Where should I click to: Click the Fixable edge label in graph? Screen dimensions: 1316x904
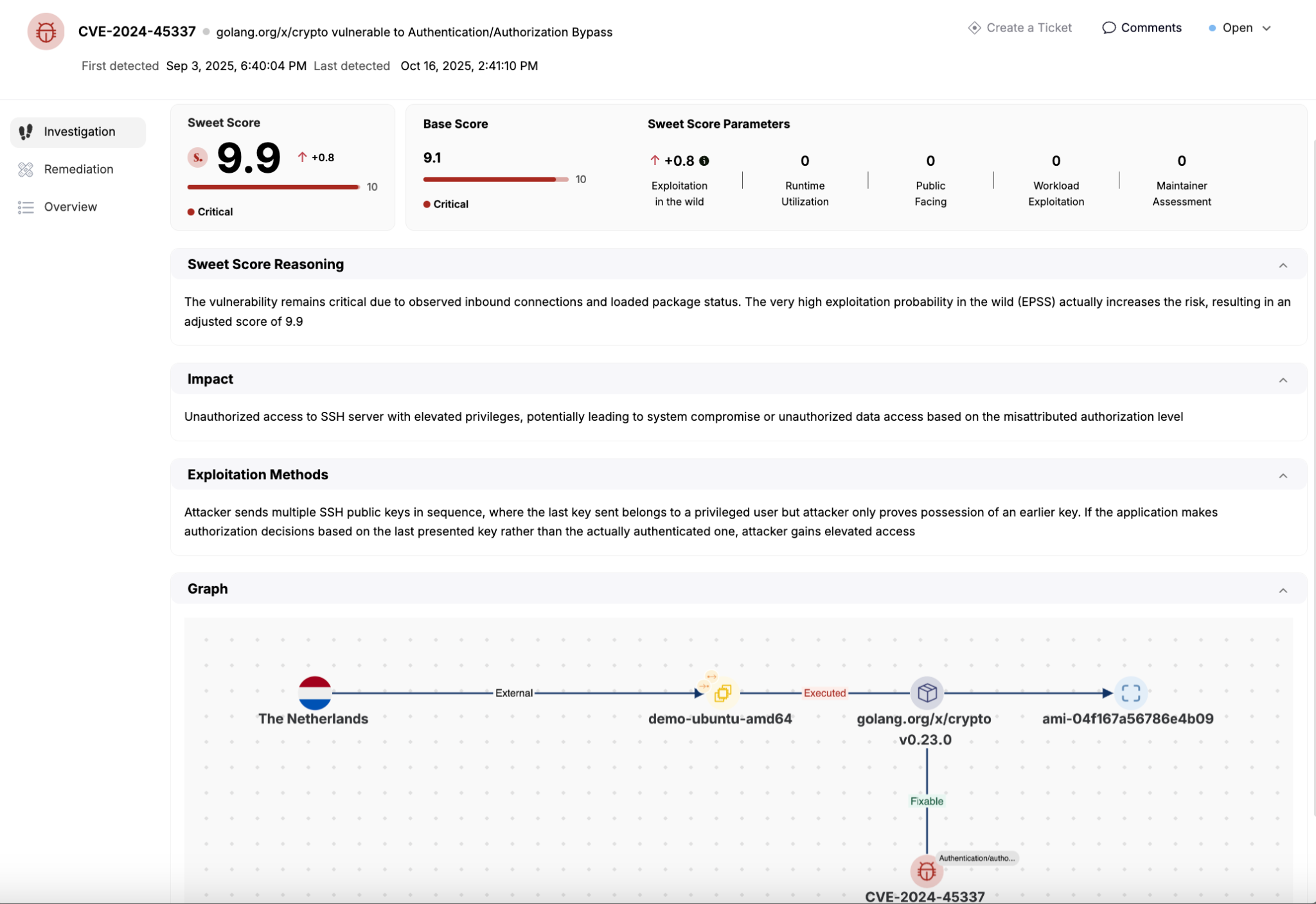(926, 801)
